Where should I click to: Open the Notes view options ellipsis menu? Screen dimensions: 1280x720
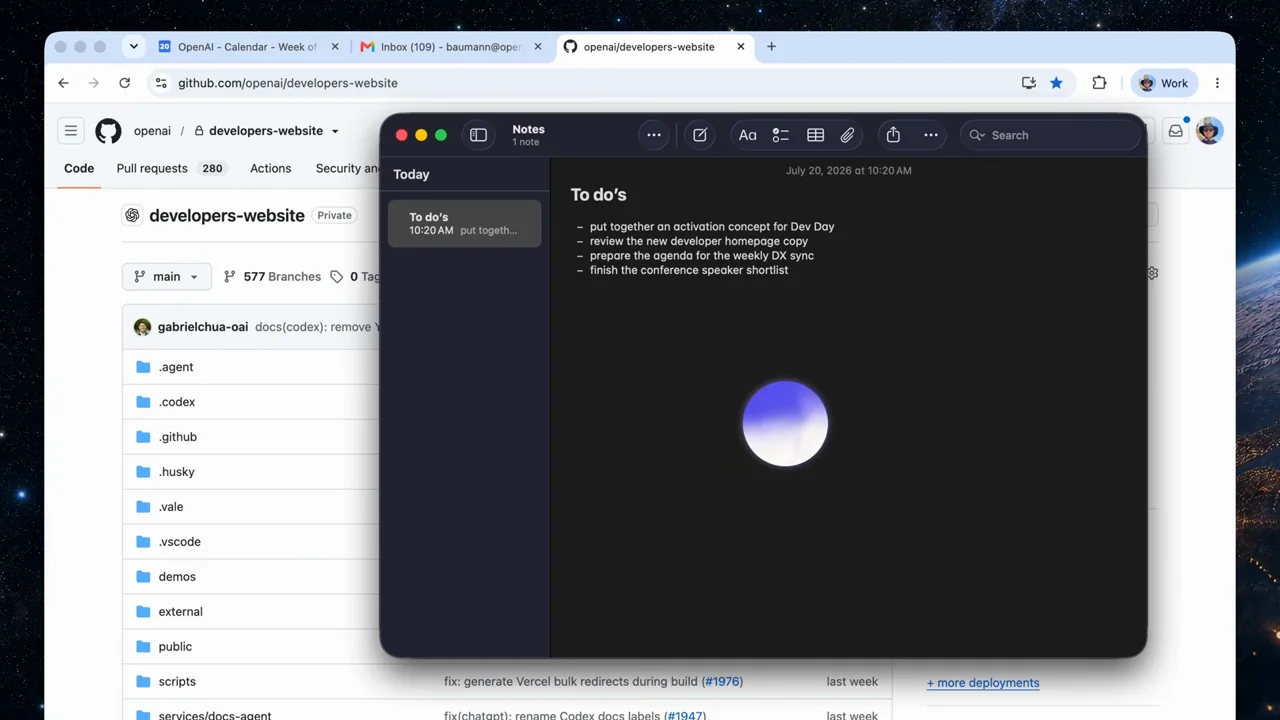coord(654,135)
